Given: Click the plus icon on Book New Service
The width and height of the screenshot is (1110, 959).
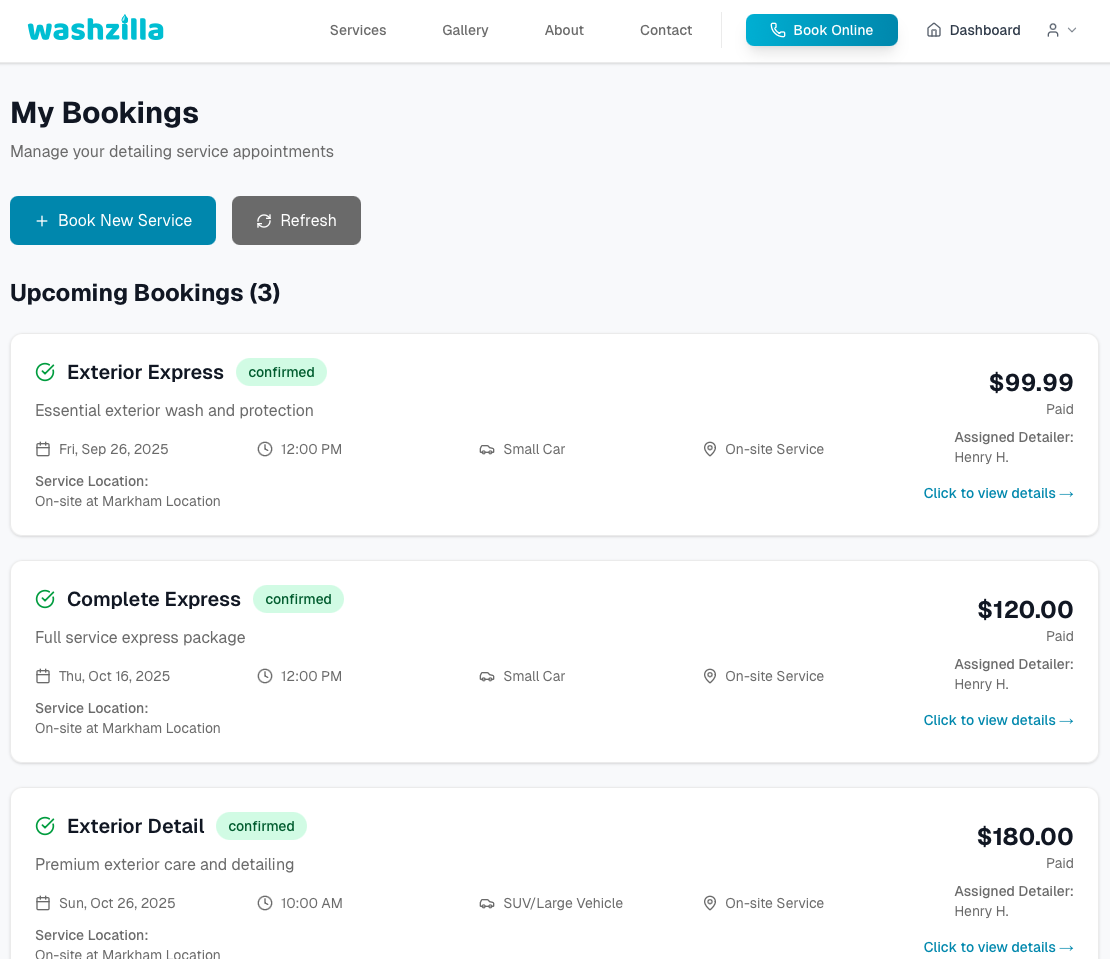Looking at the screenshot, I should [42, 221].
